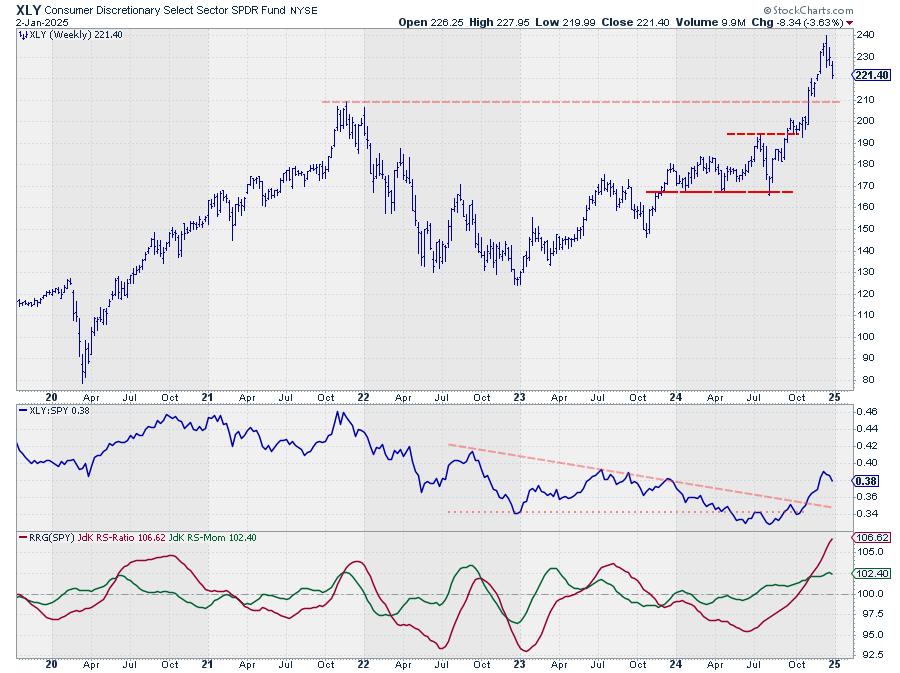Screen dimensions: 900x673
Task: Click the solid red support line near 167
Action: click(719, 192)
